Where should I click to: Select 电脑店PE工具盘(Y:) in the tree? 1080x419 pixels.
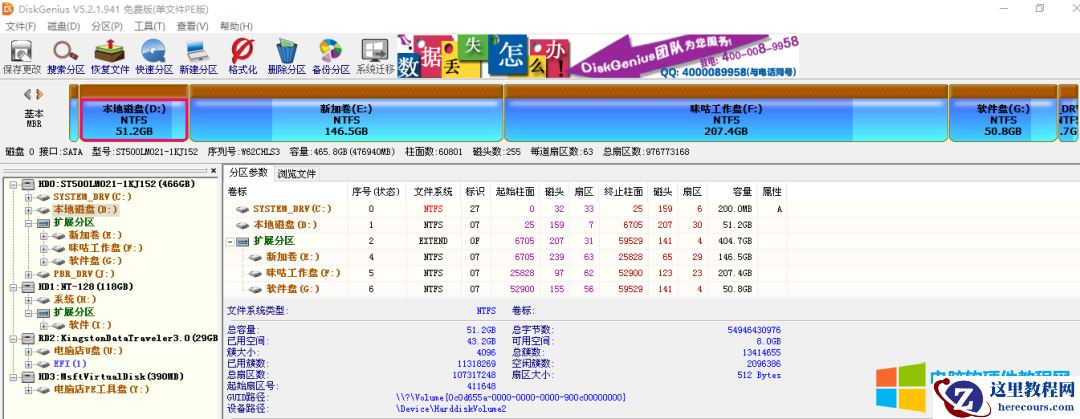[x=101, y=389]
